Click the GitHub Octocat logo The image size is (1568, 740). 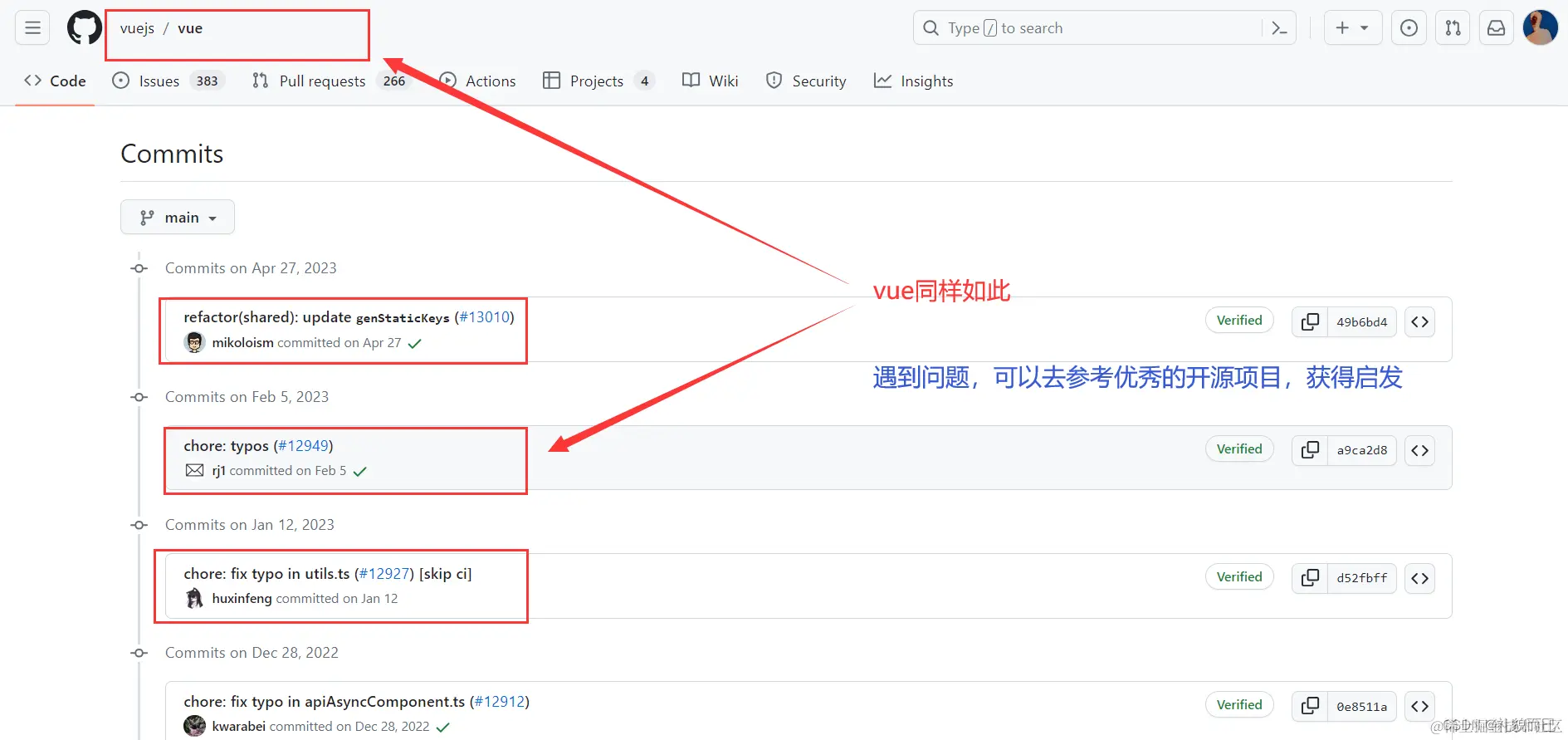[x=84, y=28]
